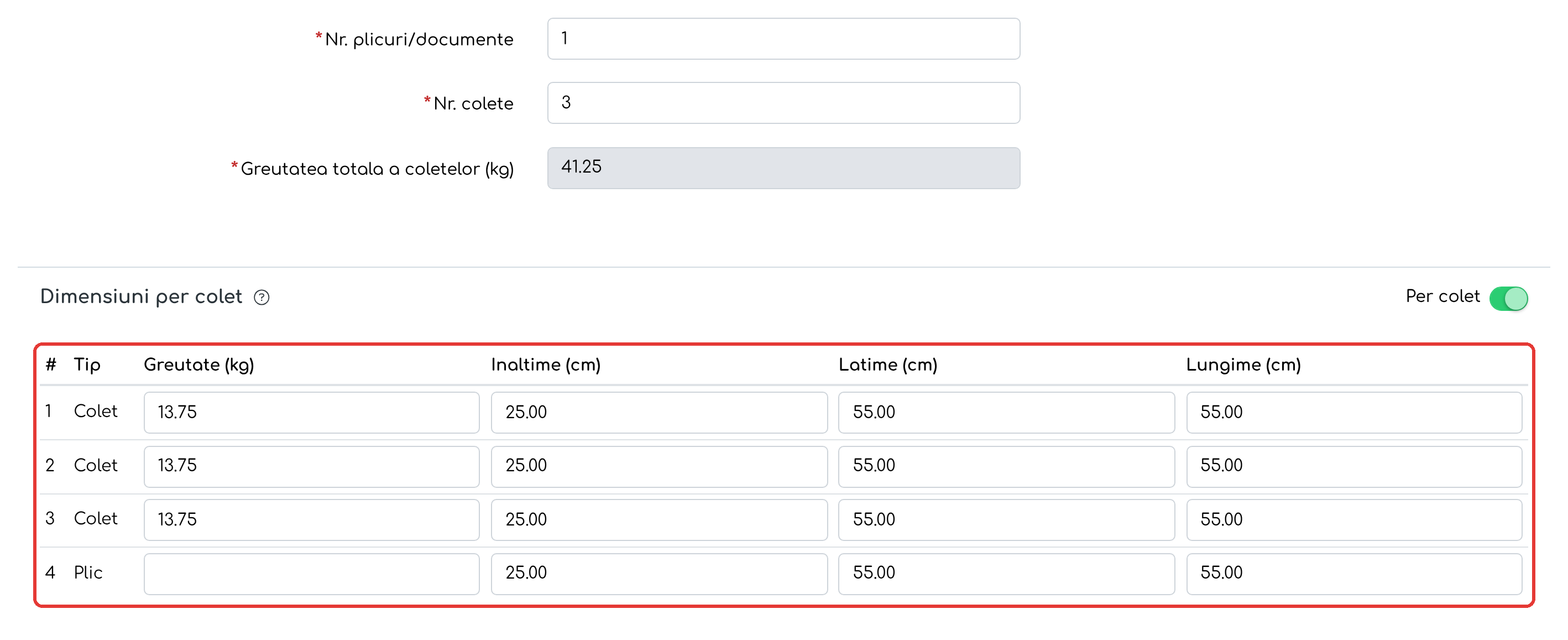Image resolution: width=1568 pixels, height=640 pixels.
Task: Select Greutate field in row 2
Action: tap(312, 466)
